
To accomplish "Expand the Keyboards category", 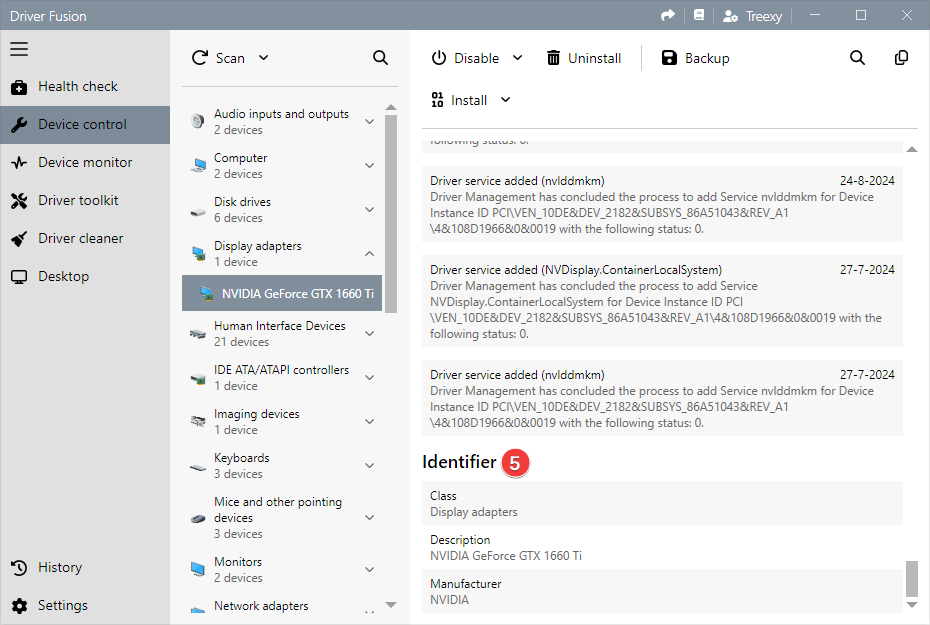I will [370, 465].
